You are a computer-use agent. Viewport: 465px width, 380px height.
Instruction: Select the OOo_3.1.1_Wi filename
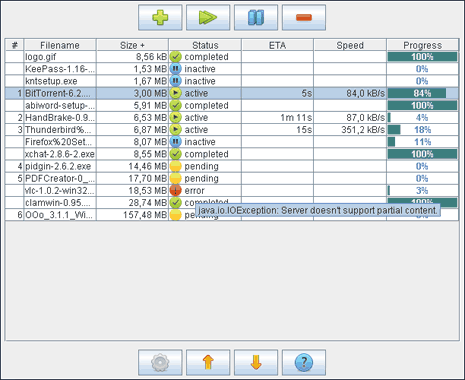[x=60, y=215]
